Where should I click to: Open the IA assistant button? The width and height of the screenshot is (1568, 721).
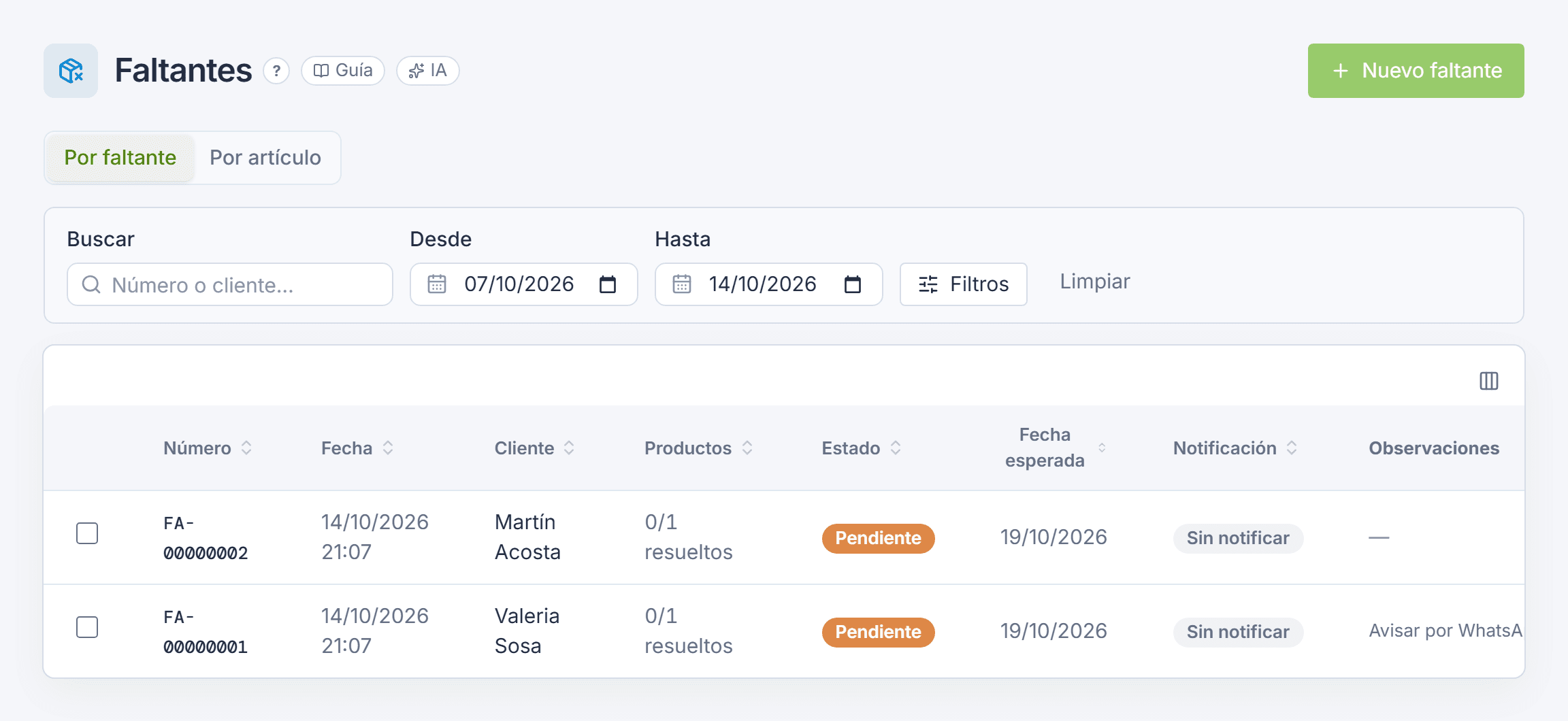tap(428, 71)
